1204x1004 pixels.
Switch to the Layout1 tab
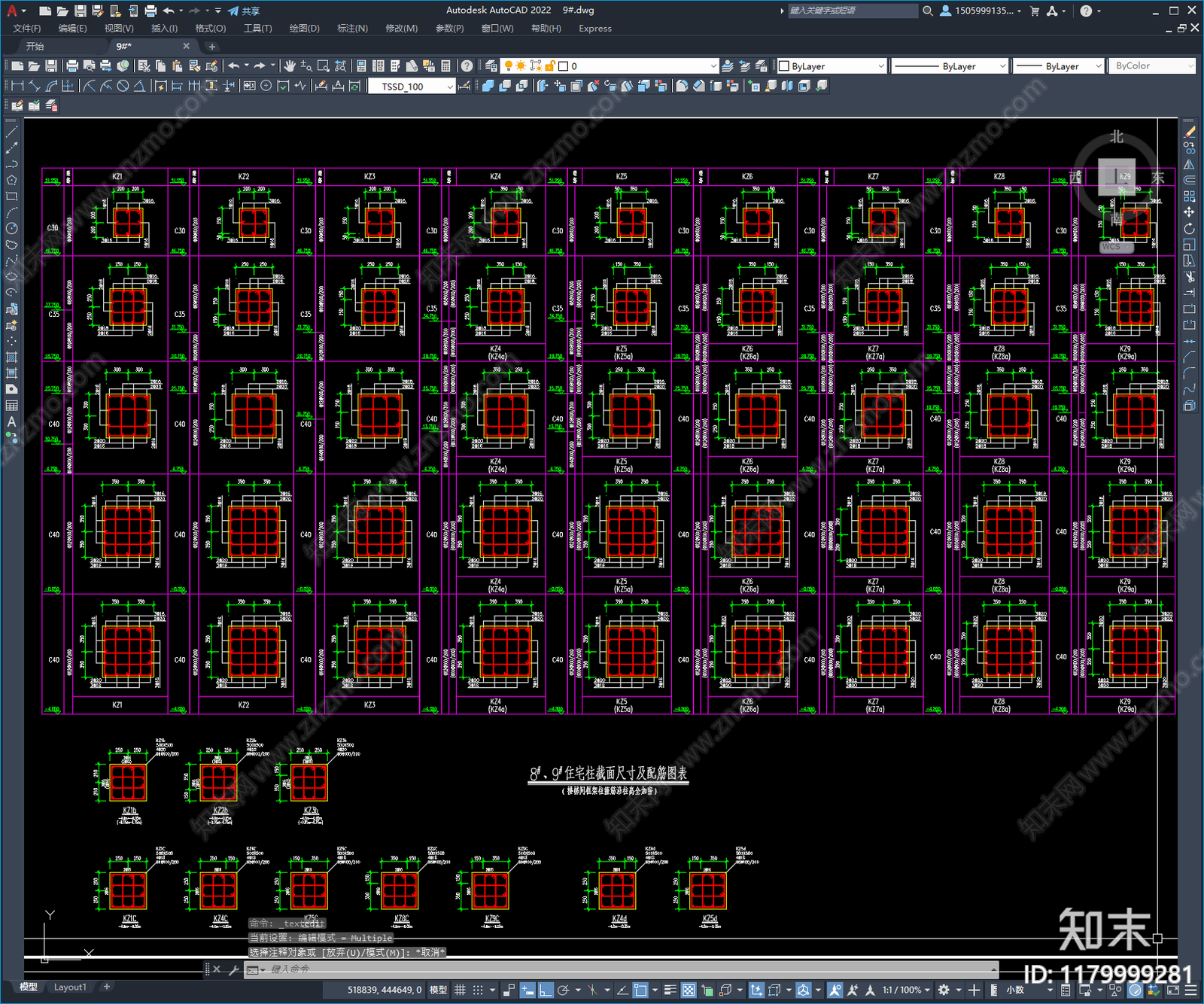(70, 987)
